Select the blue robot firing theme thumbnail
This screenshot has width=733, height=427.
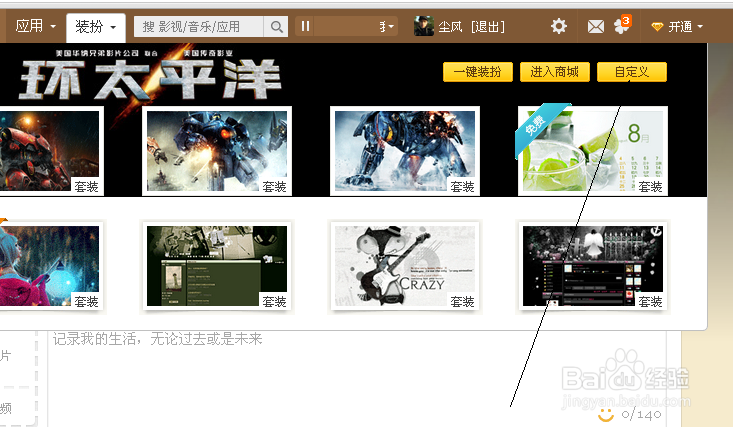217,151
